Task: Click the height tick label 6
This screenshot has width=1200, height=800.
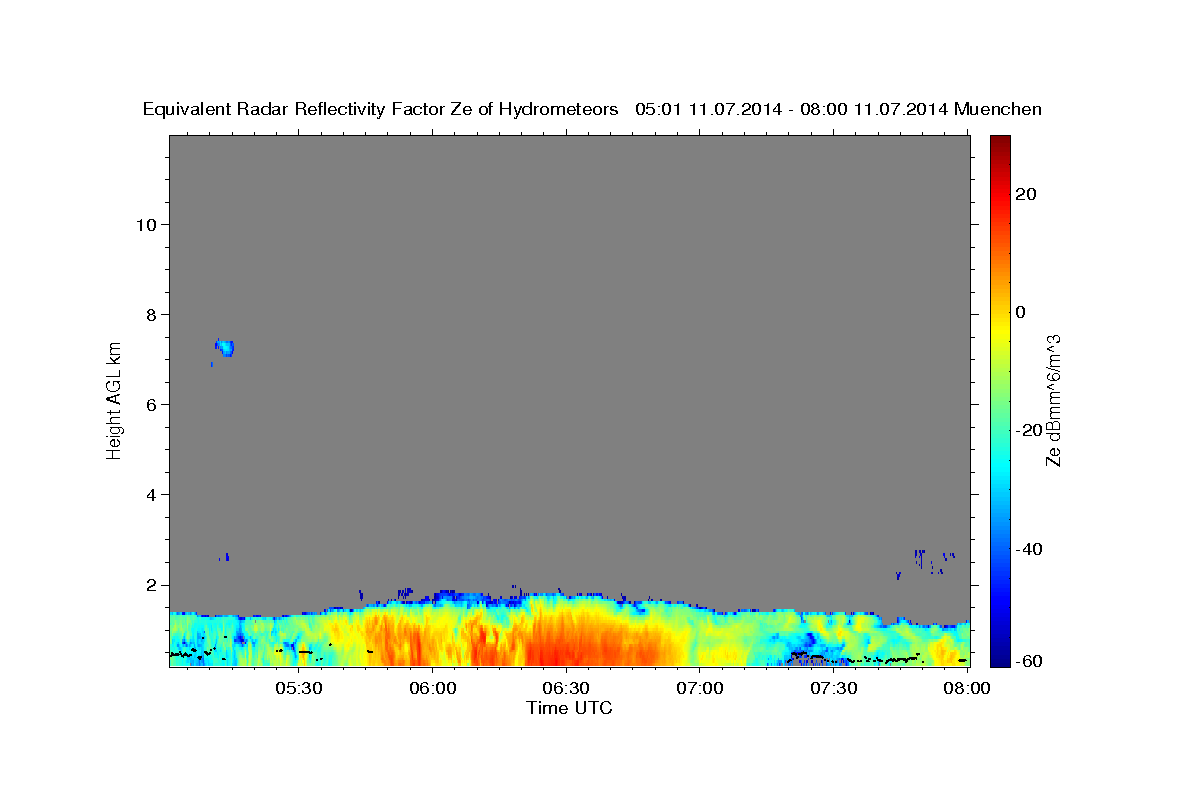Action: pos(150,404)
